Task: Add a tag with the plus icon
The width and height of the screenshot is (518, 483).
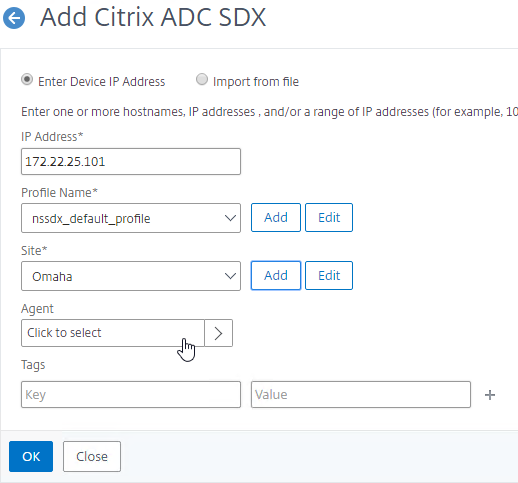Action: pyautogui.click(x=490, y=395)
